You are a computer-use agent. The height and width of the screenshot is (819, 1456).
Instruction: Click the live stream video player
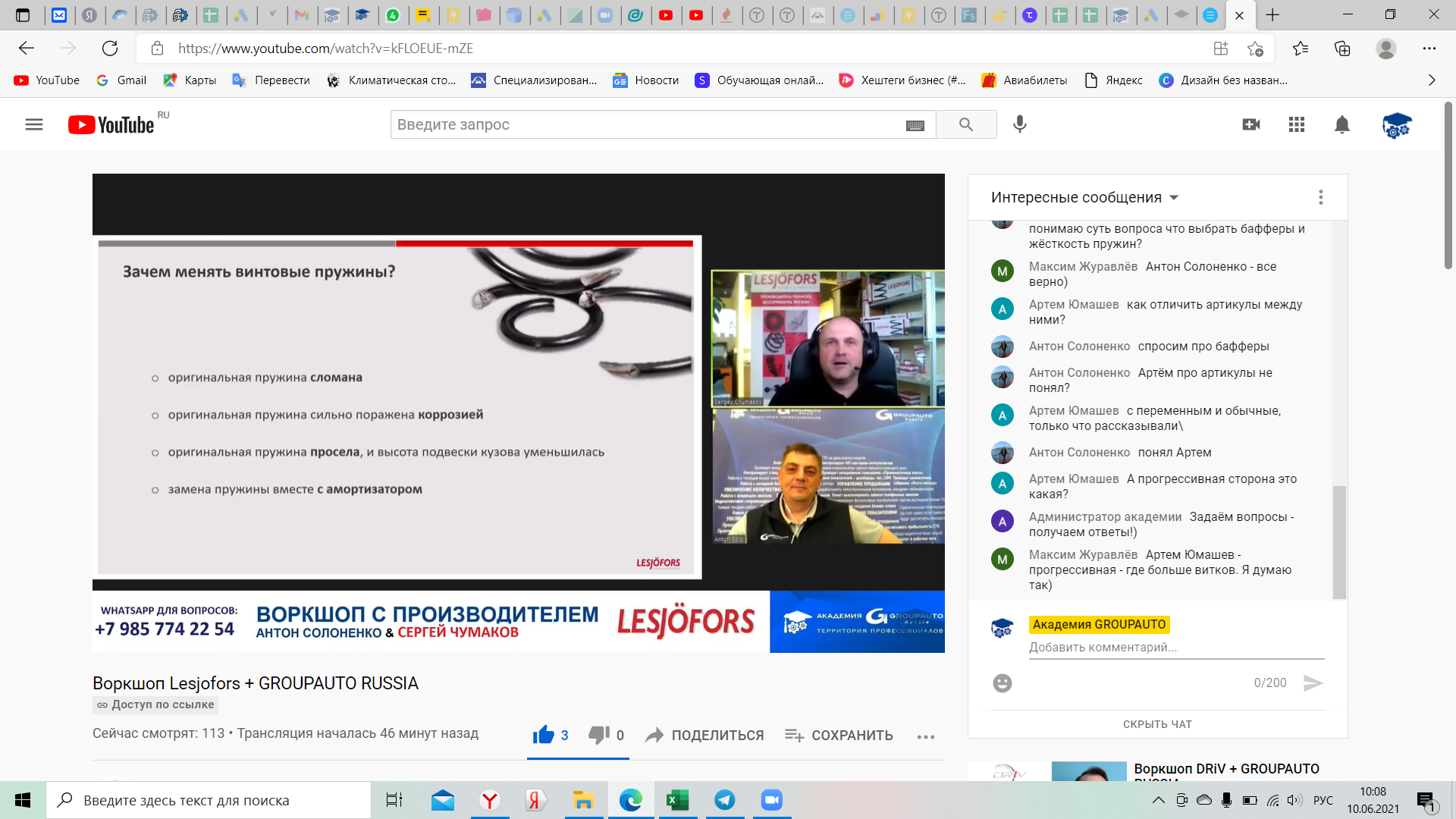point(519,413)
